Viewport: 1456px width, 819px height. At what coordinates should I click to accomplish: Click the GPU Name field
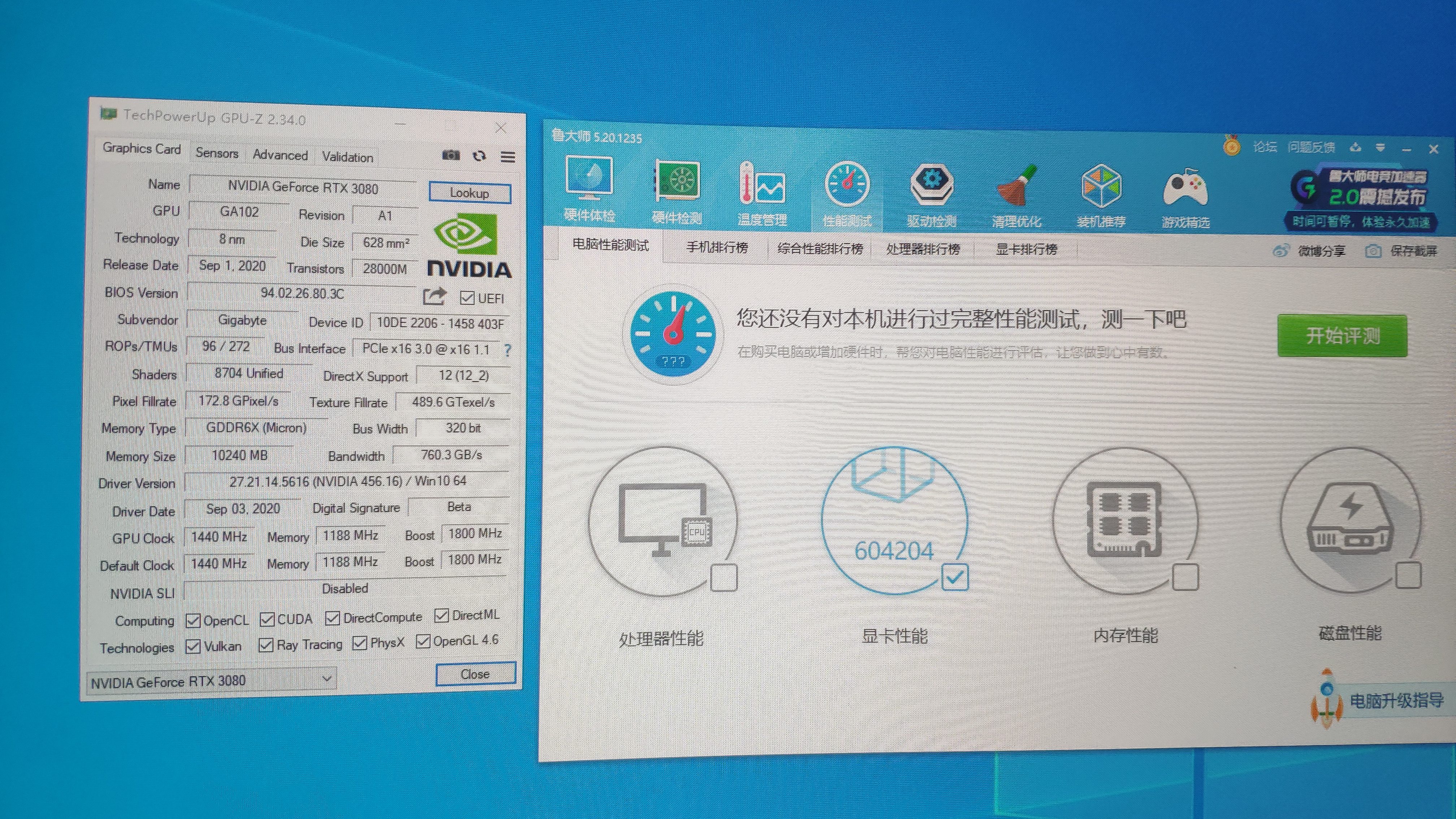tap(303, 187)
